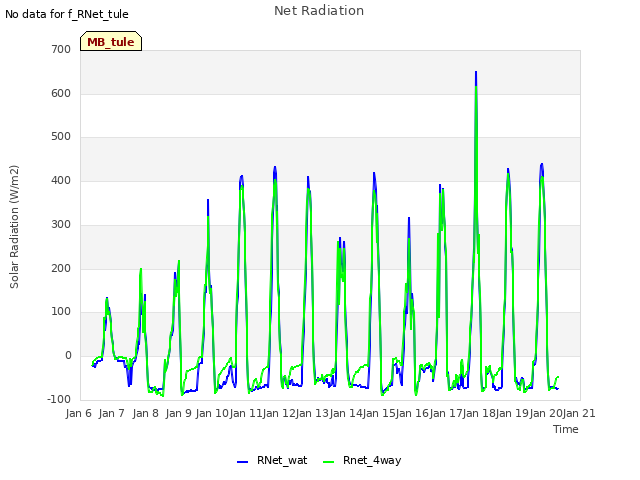Click the Jan 16 x-axis tick label
Image resolution: width=640 pixels, height=480 pixels.
412,413
